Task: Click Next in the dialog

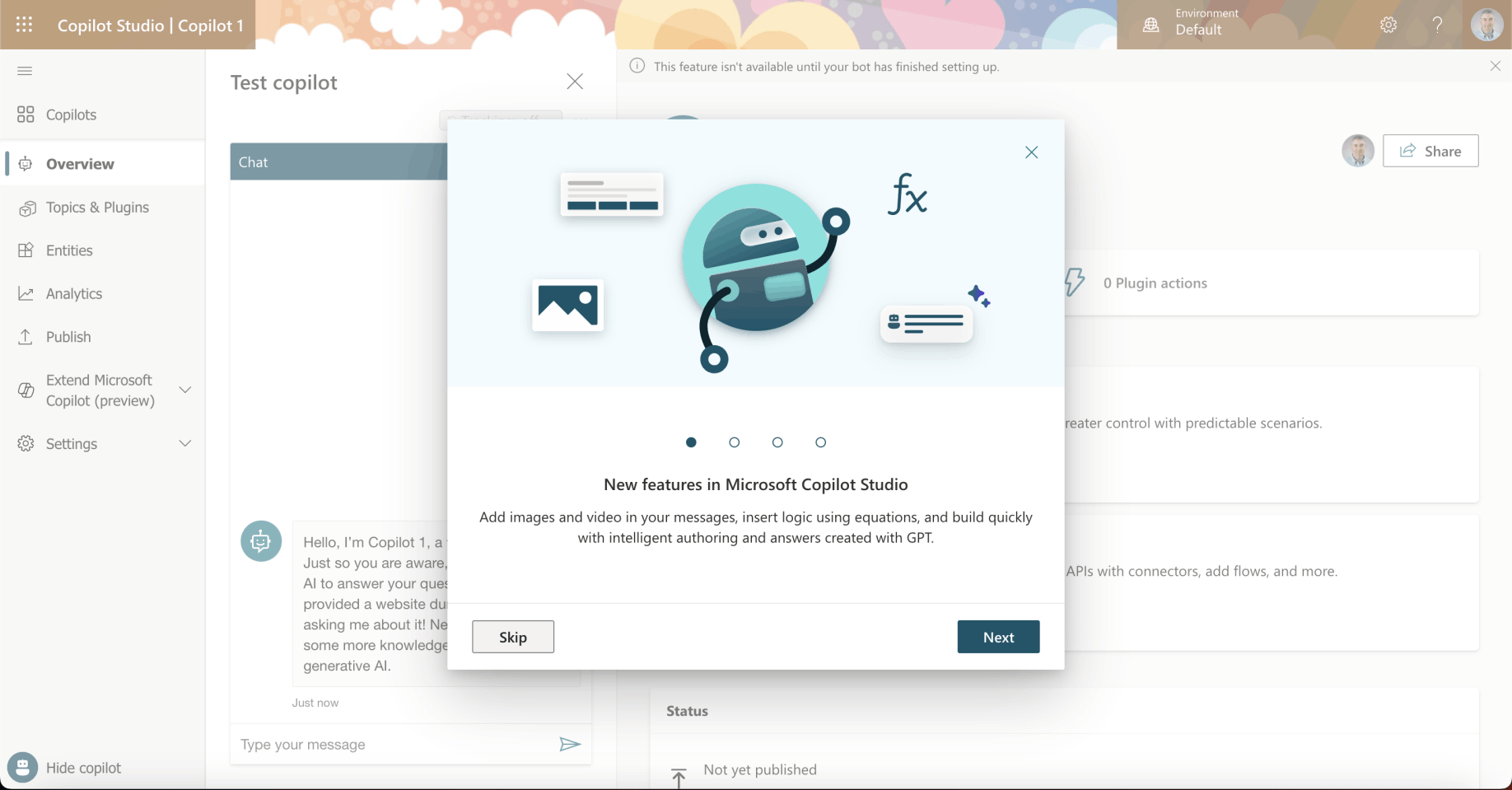Action: 998,637
